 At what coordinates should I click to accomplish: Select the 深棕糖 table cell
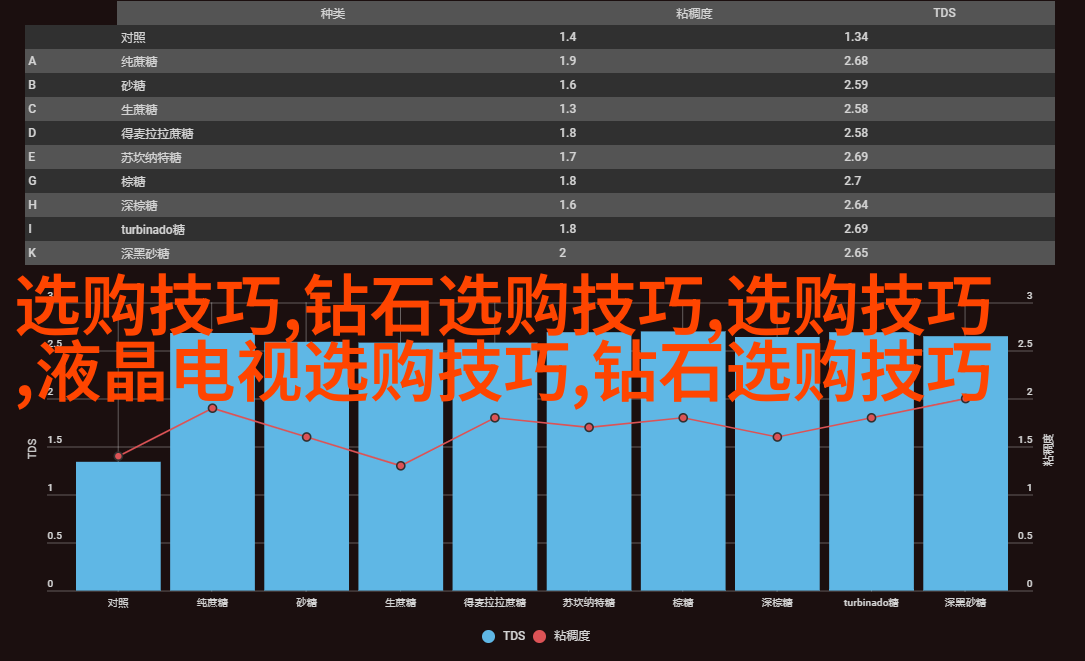click(139, 206)
